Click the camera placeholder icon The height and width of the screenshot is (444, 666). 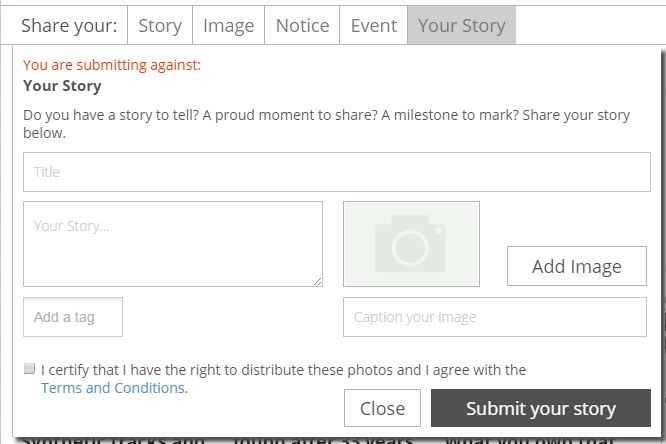tap(411, 244)
